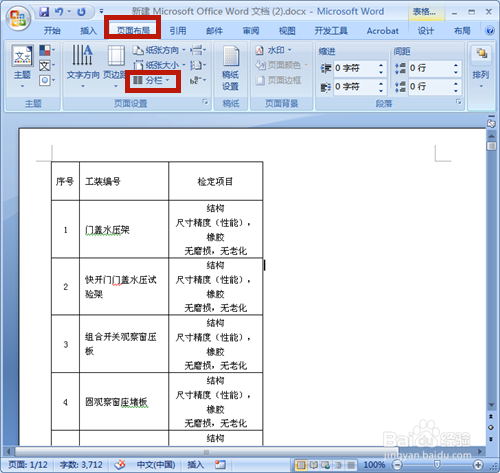
Task: Switch to table tools 设计 tab
Action: click(x=426, y=31)
